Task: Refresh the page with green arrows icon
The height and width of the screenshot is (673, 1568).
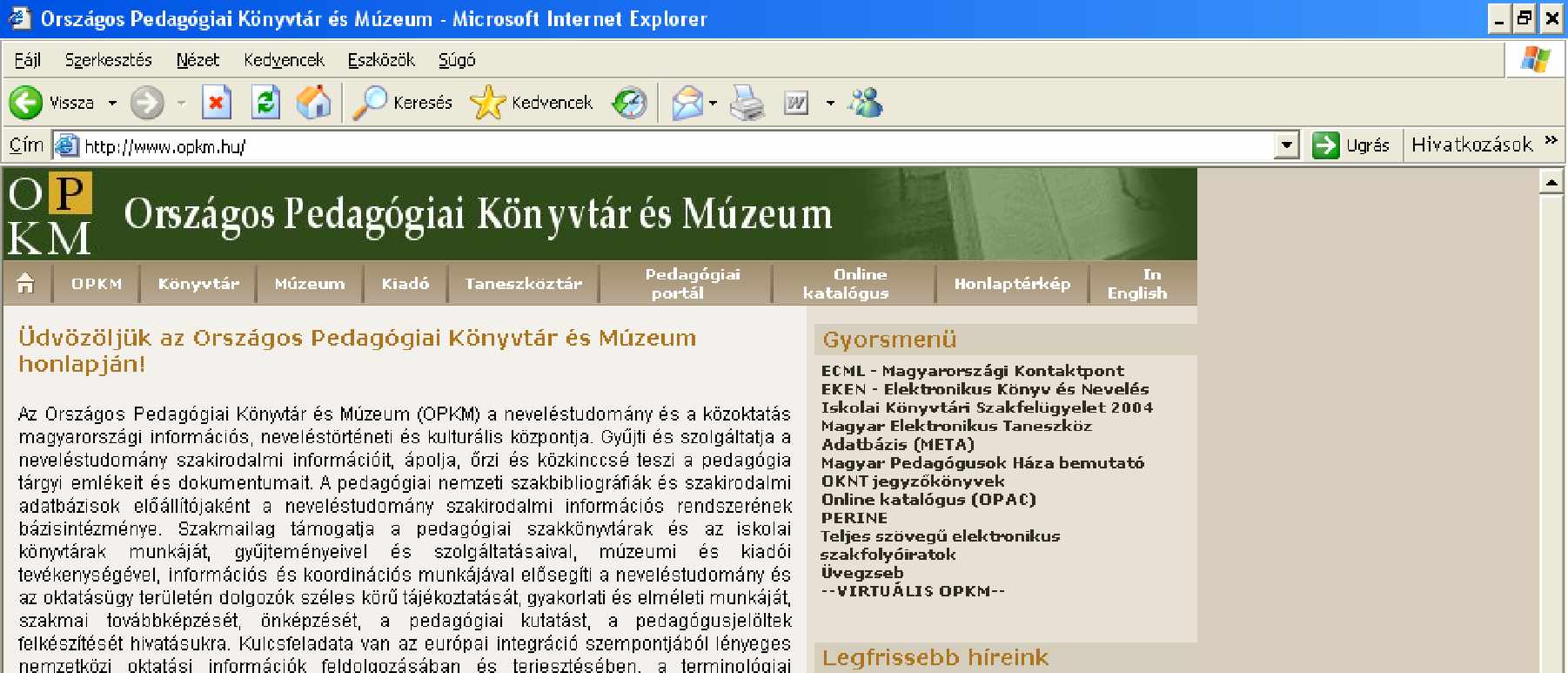Action: 265,103
